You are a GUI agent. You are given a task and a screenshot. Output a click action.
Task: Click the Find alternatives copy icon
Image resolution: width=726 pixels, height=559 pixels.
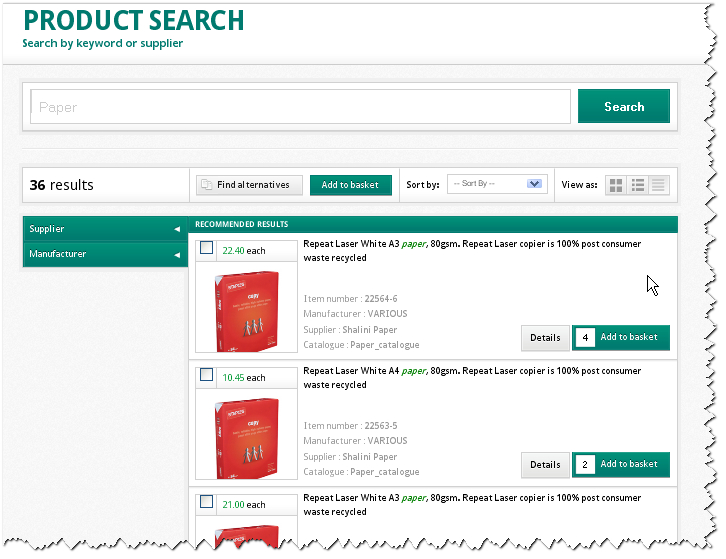(x=206, y=185)
